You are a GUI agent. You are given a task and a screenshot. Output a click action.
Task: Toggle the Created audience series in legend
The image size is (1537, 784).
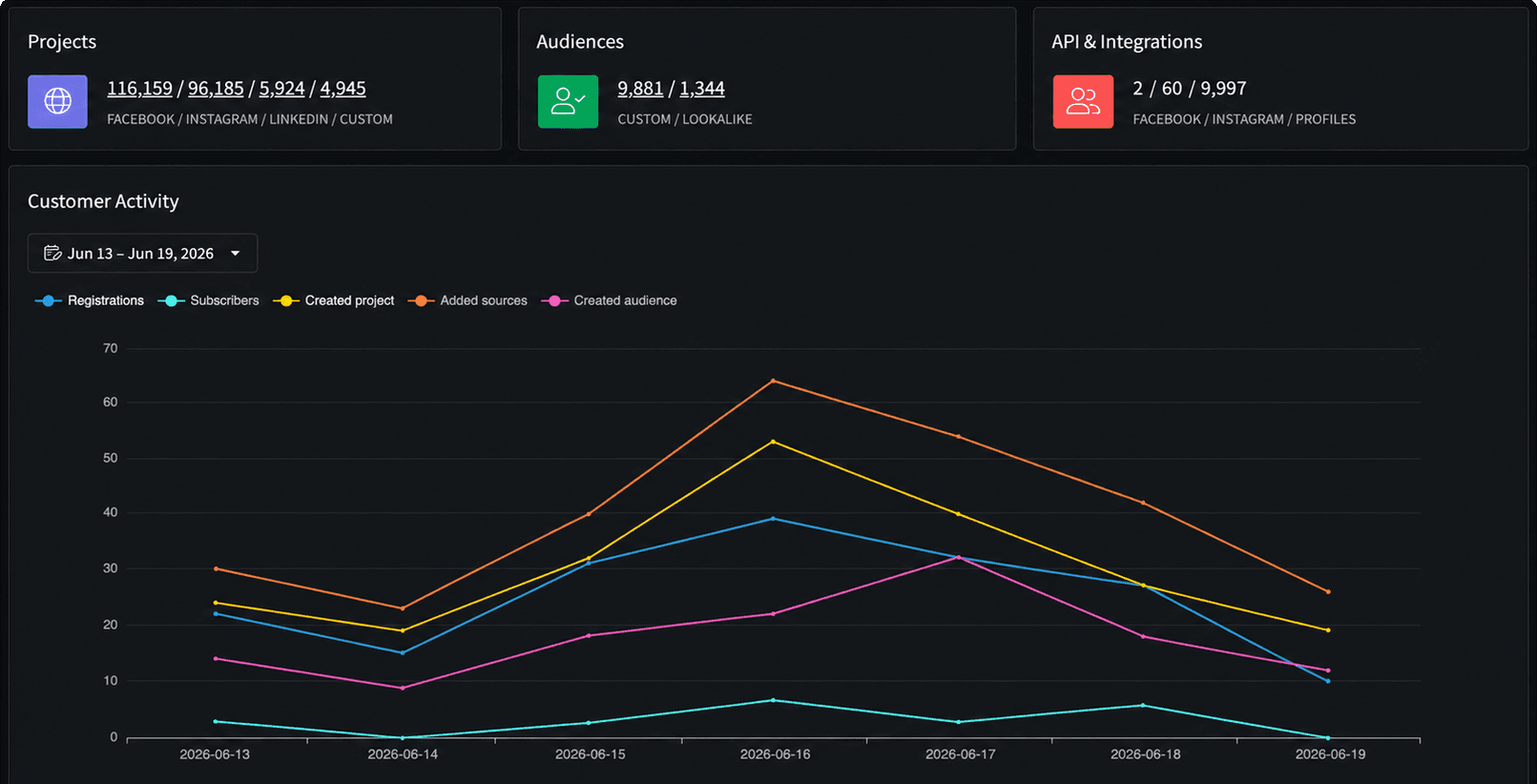coord(610,300)
